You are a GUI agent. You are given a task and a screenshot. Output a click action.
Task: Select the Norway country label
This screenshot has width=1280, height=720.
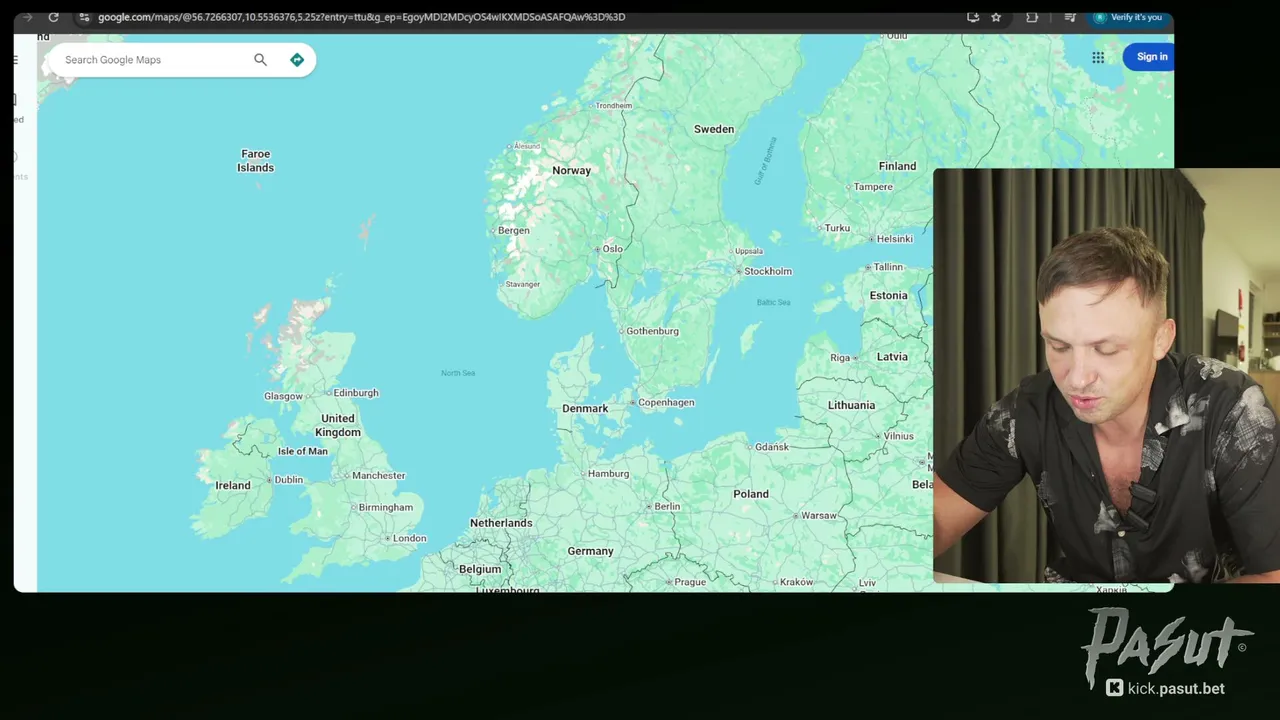click(x=571, y=171)
